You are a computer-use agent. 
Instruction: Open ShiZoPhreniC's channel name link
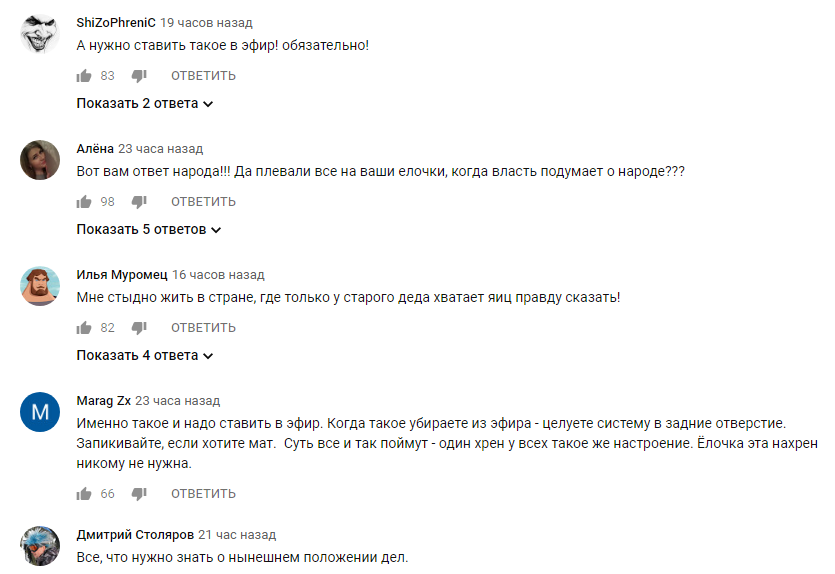(x=116, y=22)
